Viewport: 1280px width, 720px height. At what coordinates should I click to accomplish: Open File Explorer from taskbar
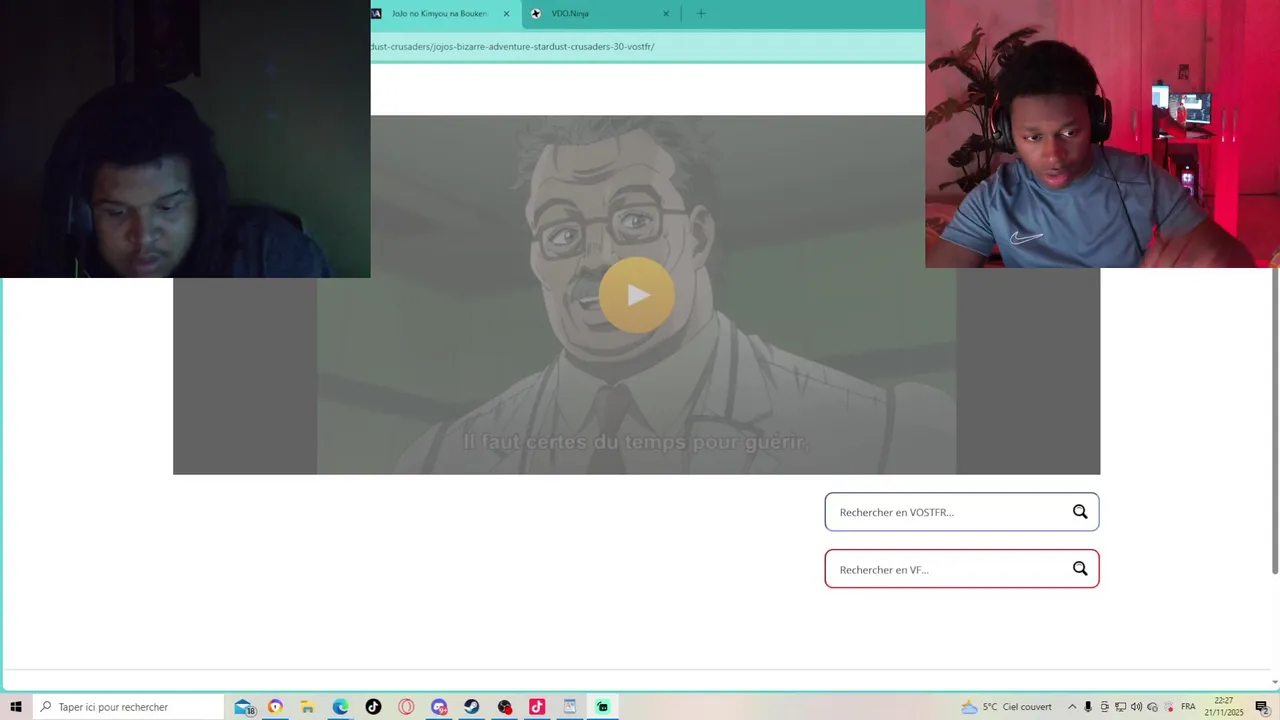pyautogui.click(x=308, y=707)
